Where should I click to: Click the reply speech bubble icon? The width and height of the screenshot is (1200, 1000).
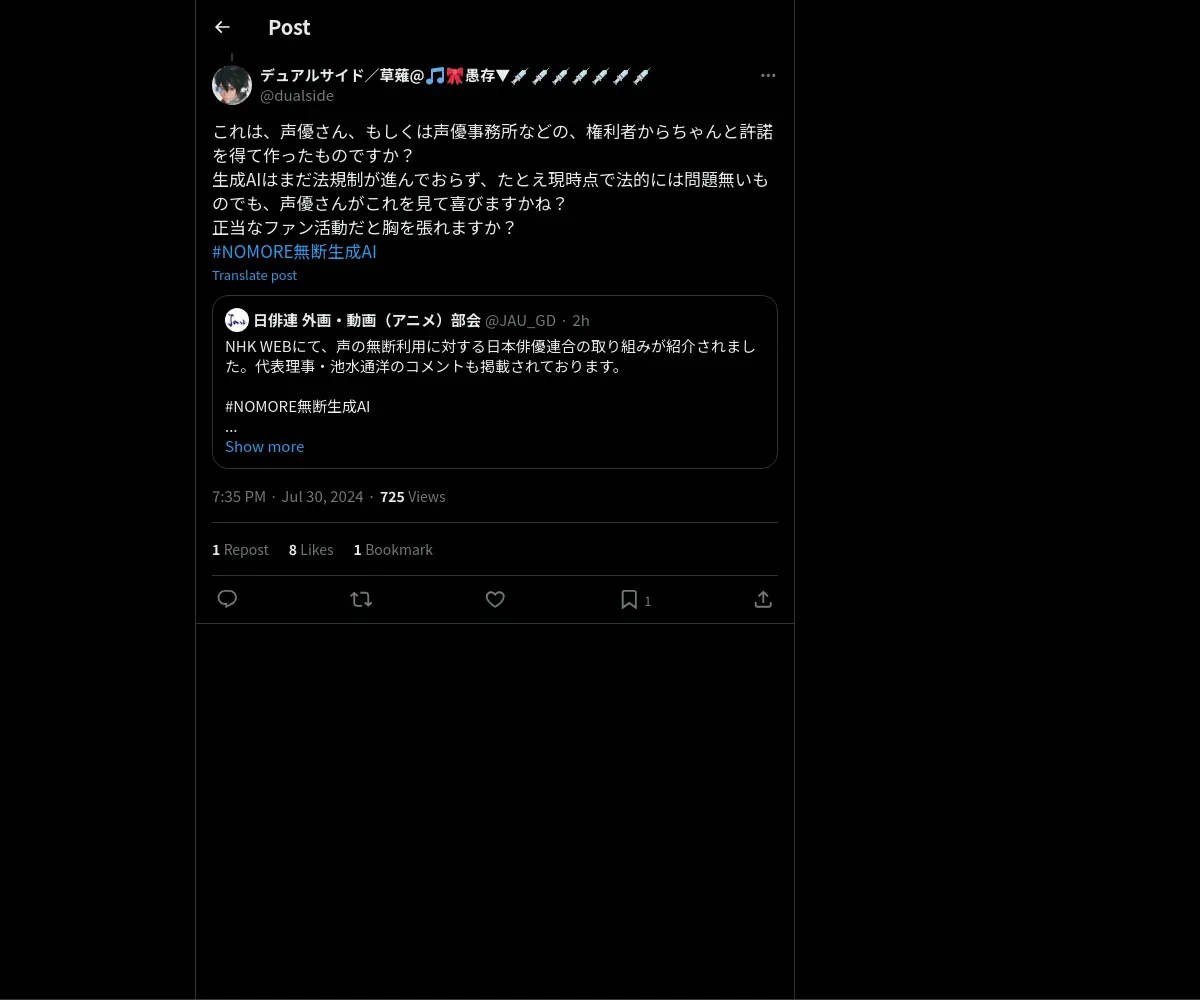pyautogui.click(x=227, y=599)
